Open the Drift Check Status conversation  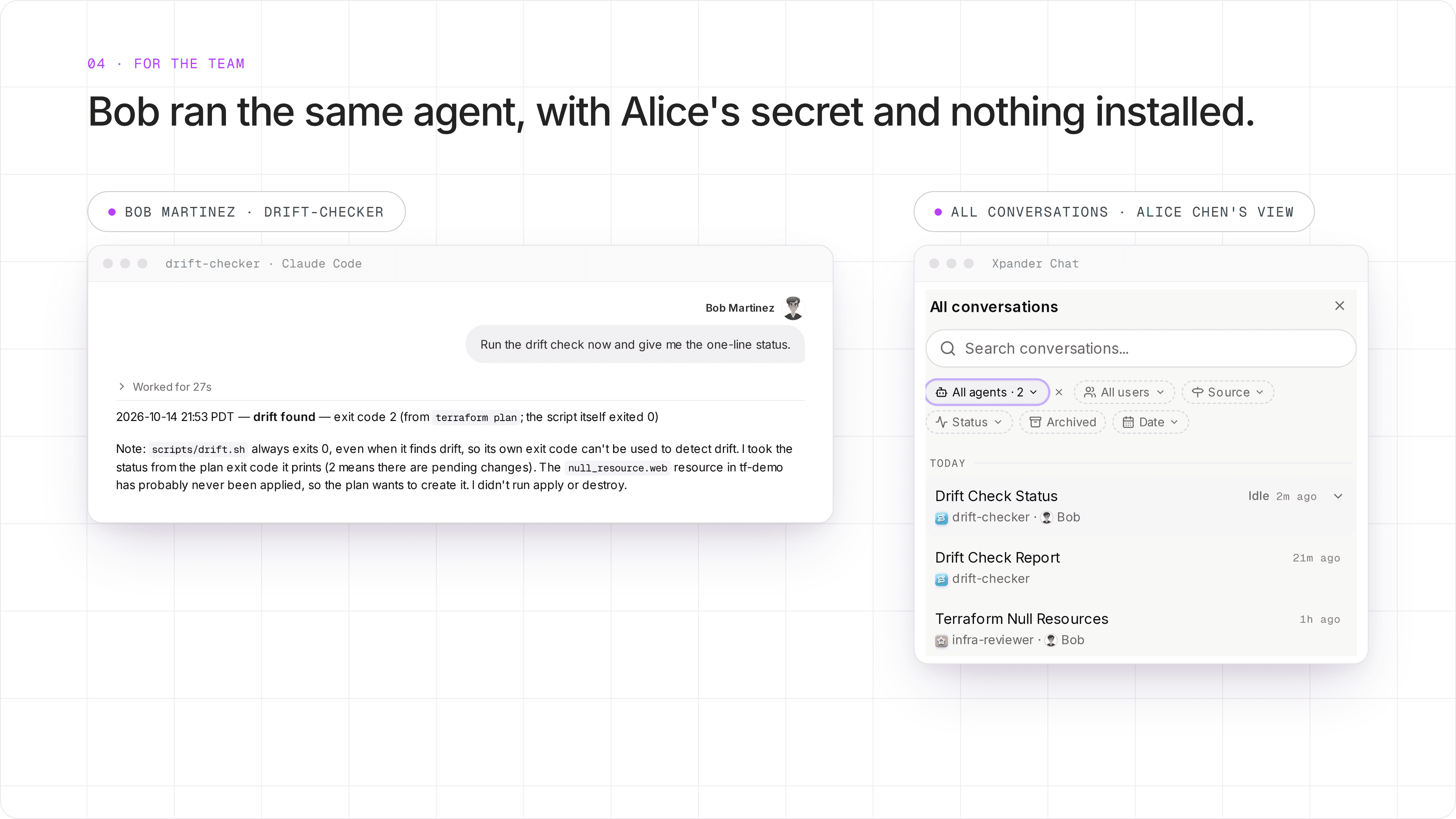1141,506
